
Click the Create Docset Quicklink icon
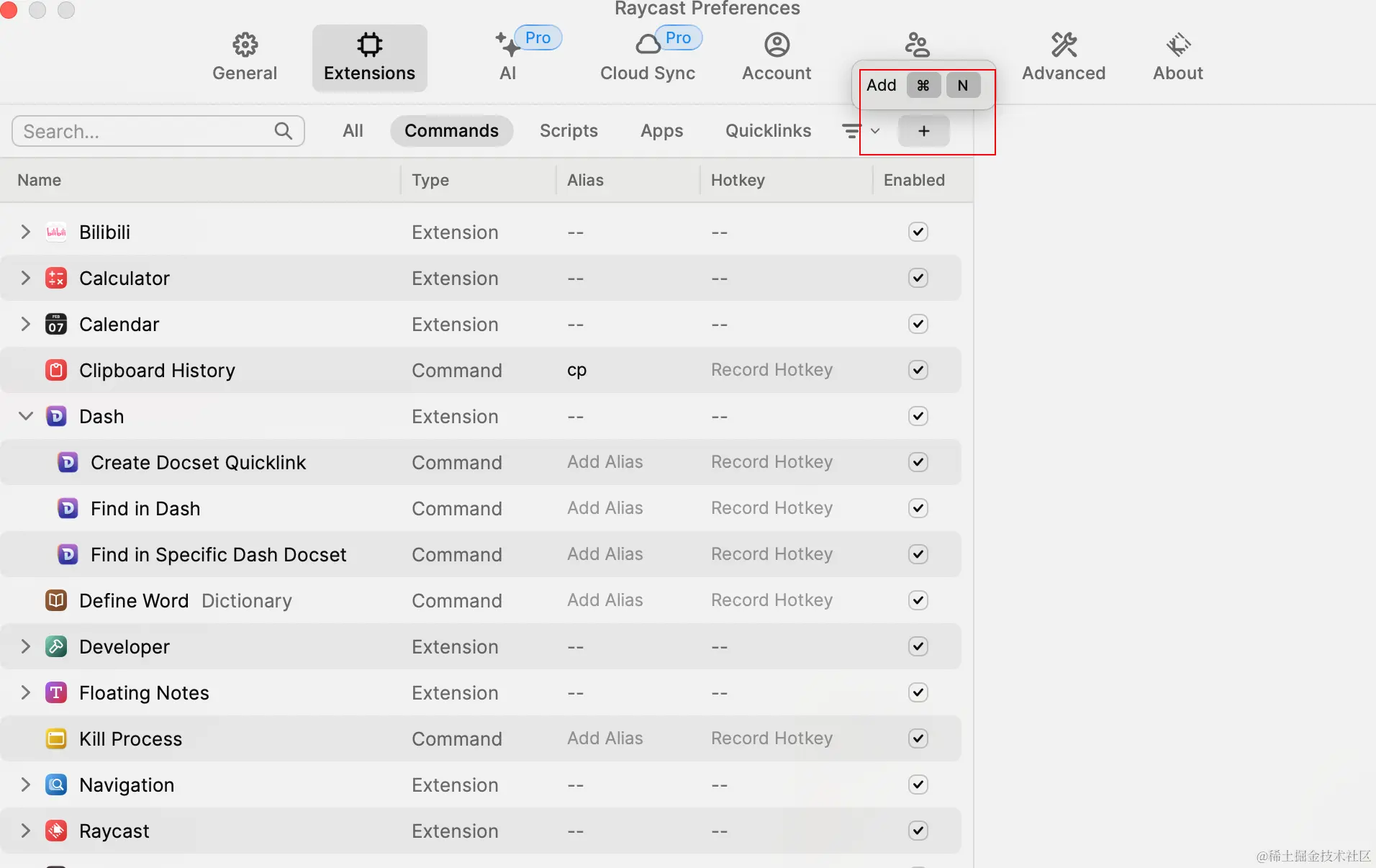click(68, 462)
